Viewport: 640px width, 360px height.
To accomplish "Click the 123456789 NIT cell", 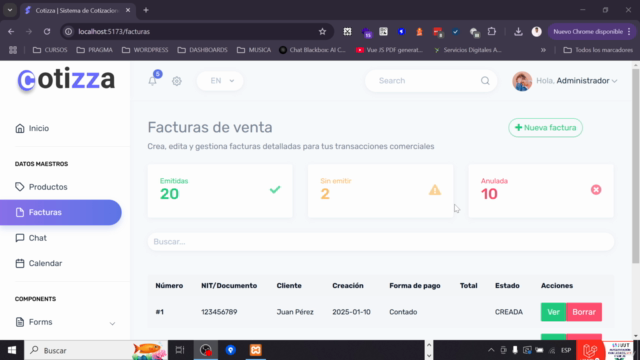I will (219, 312).
